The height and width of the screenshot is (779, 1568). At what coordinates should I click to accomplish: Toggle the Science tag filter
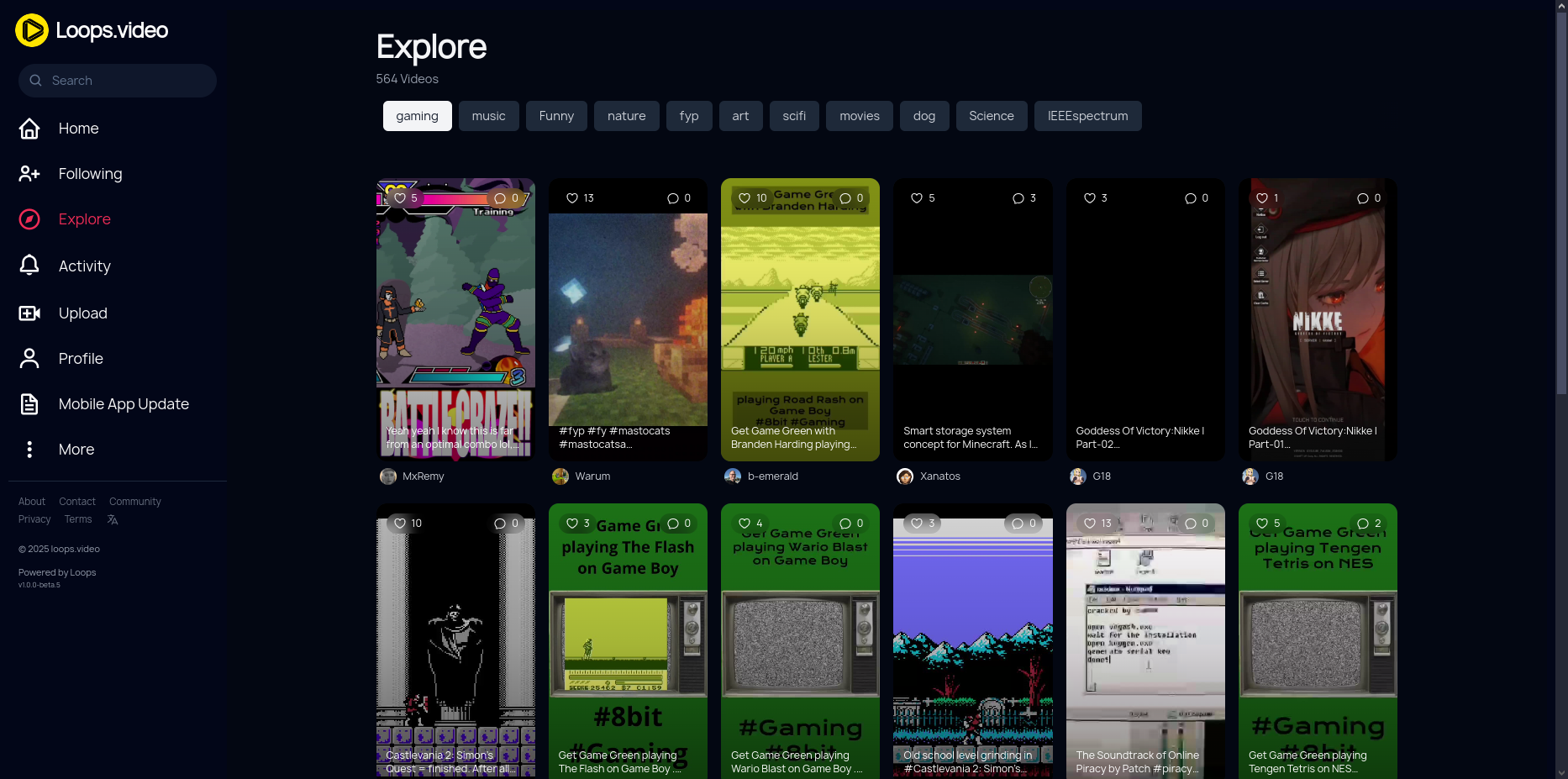coord(992,116)
